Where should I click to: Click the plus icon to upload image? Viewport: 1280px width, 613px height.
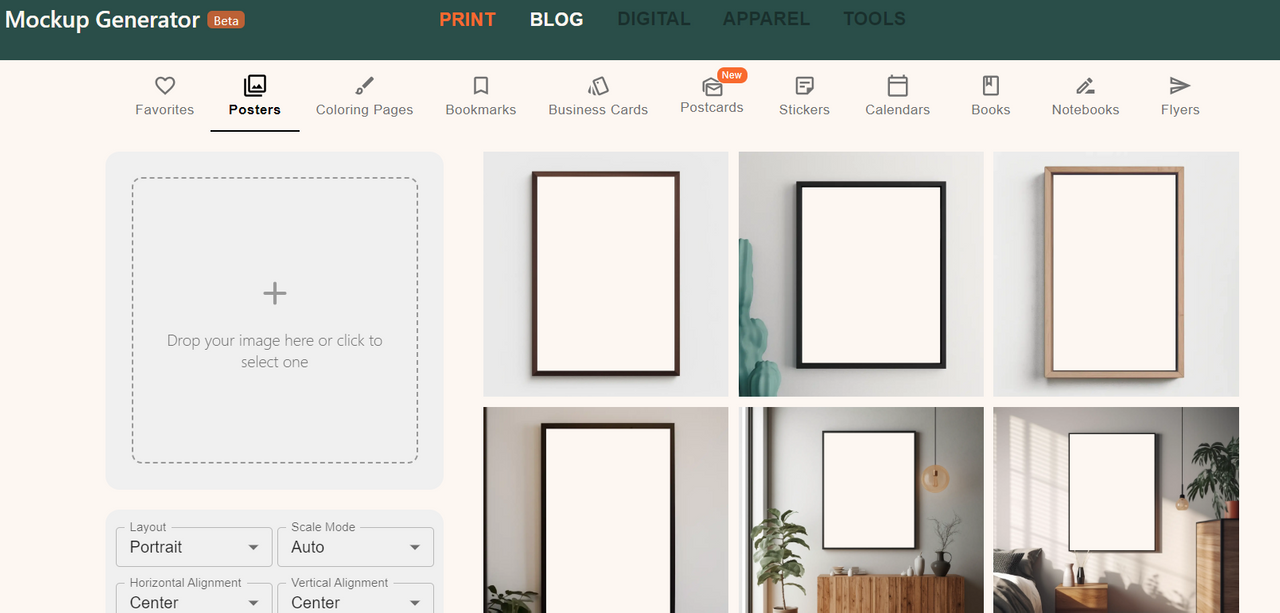click(x=275, y=293)
